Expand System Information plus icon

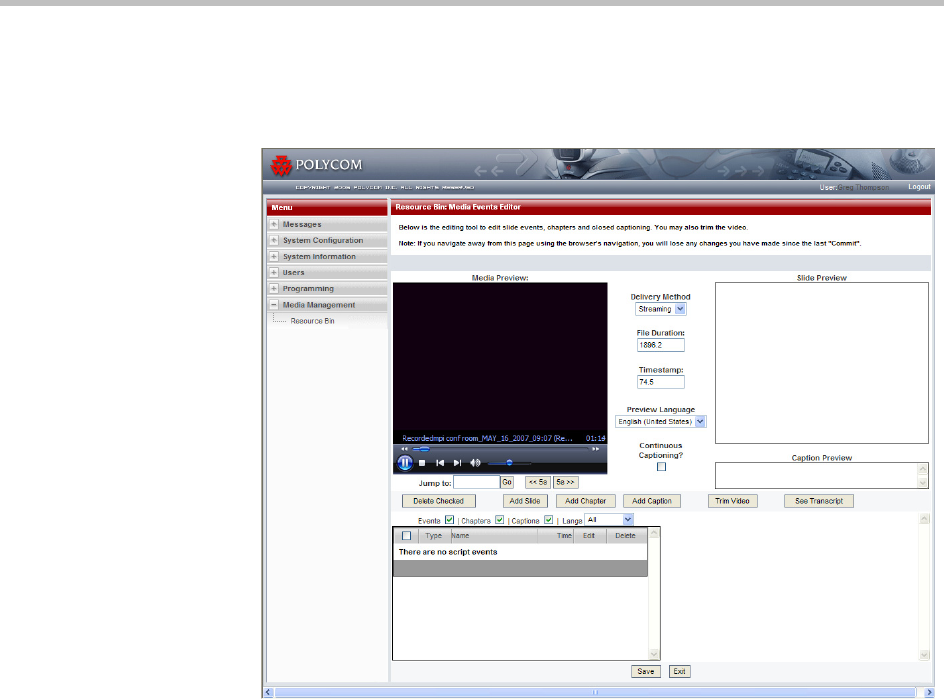pyautogui.click(x=274, y=256)
